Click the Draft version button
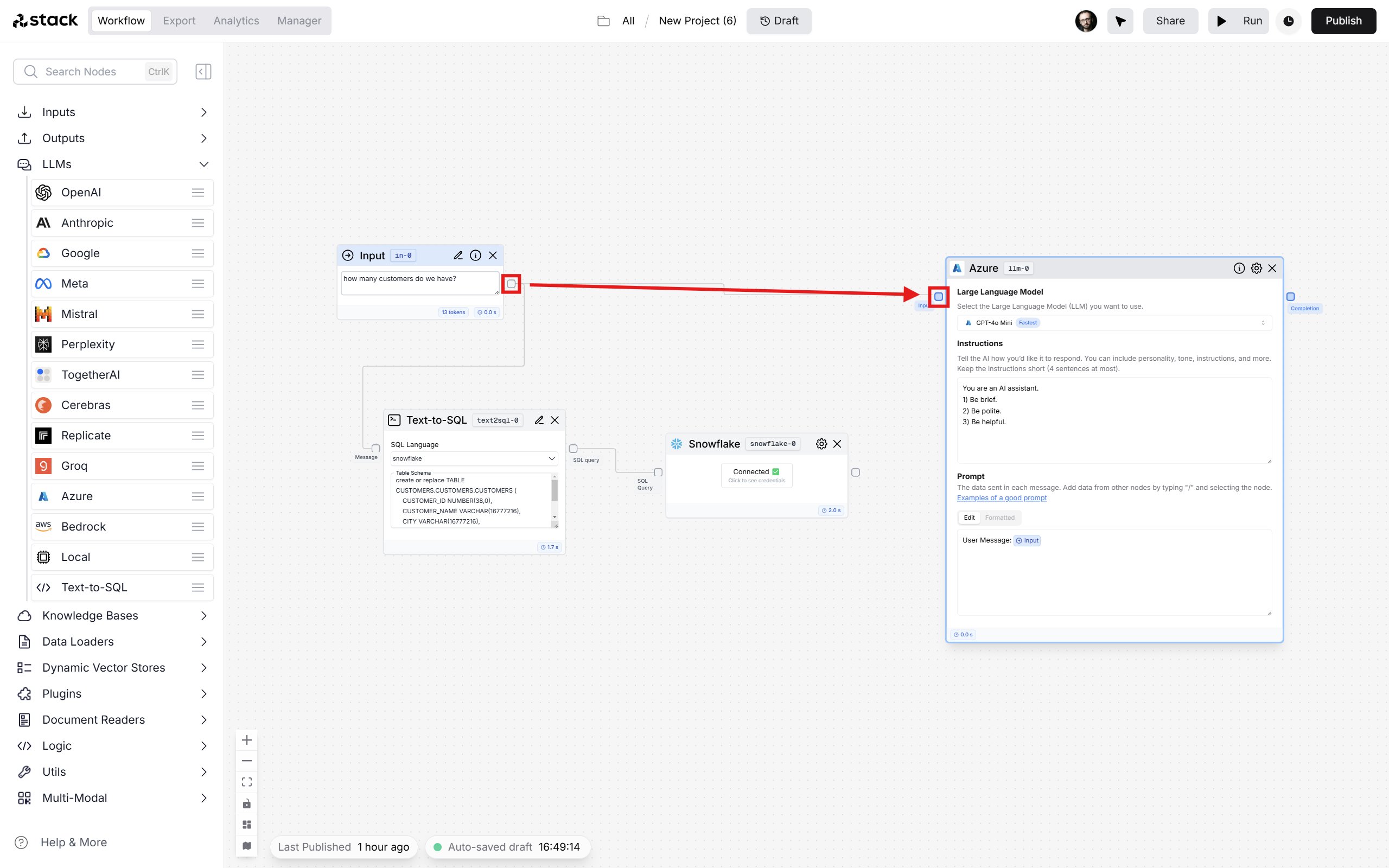1389x868 pixels. (x=778, y=21)
